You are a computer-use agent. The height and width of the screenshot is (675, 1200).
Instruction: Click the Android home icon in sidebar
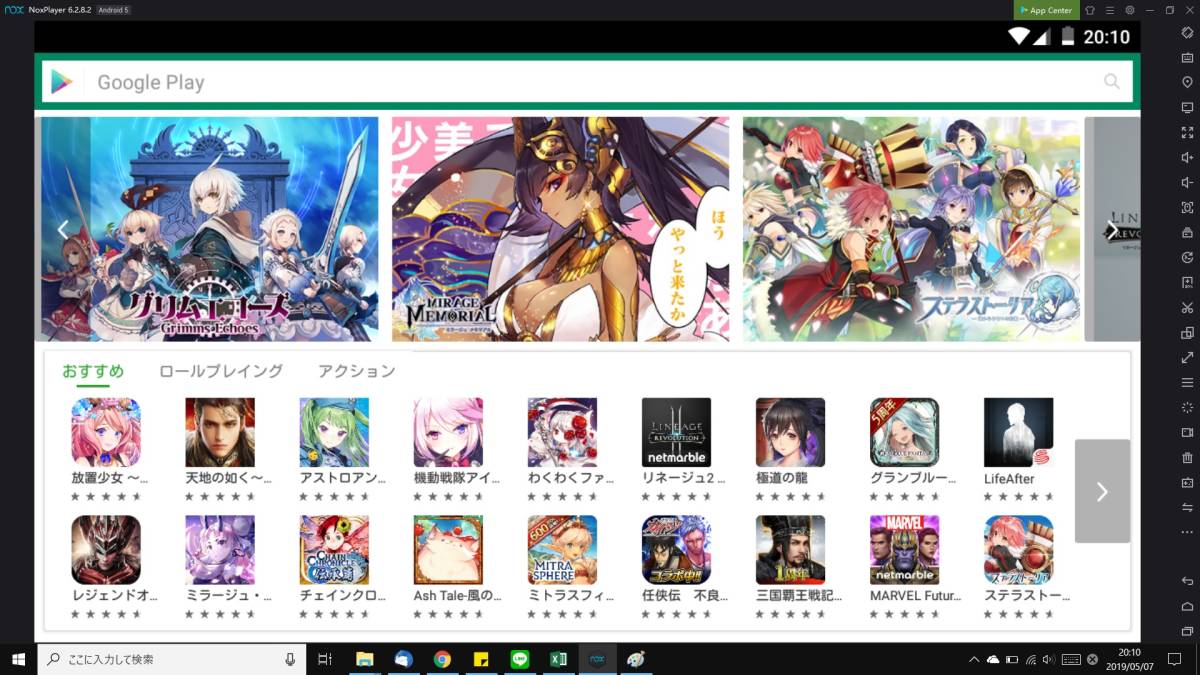click(1187, 606)
